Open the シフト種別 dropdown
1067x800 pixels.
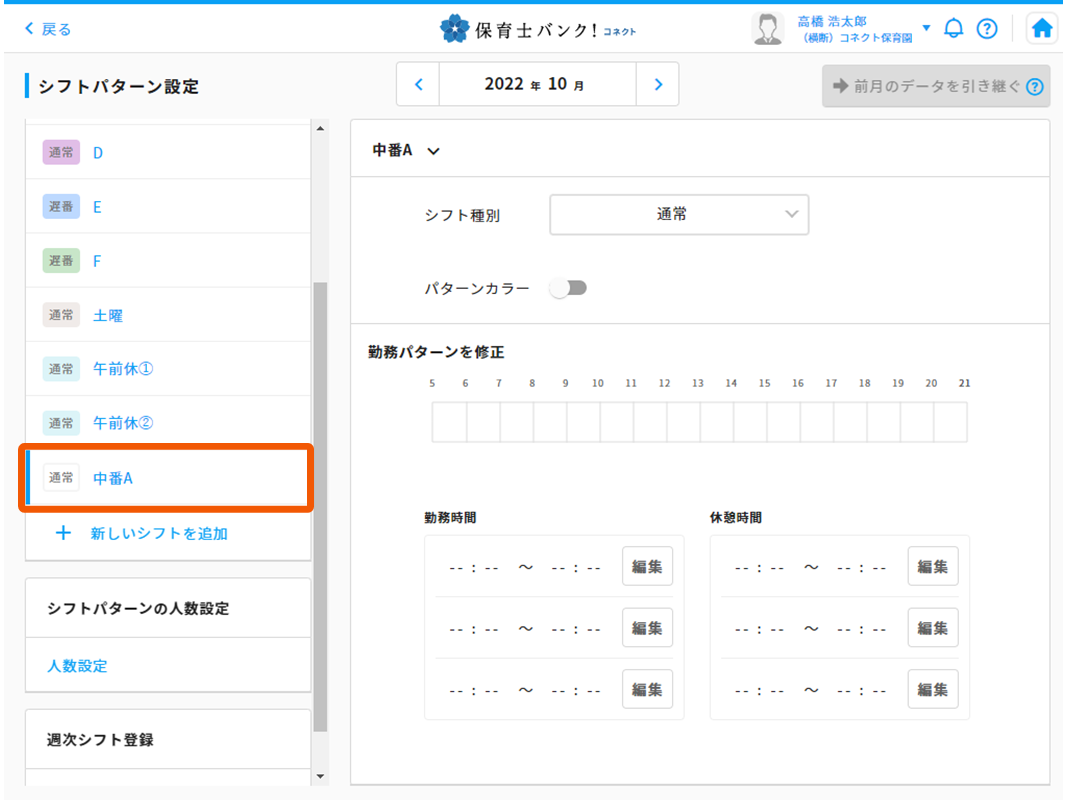pyautogui.click(x=679, y=214)
